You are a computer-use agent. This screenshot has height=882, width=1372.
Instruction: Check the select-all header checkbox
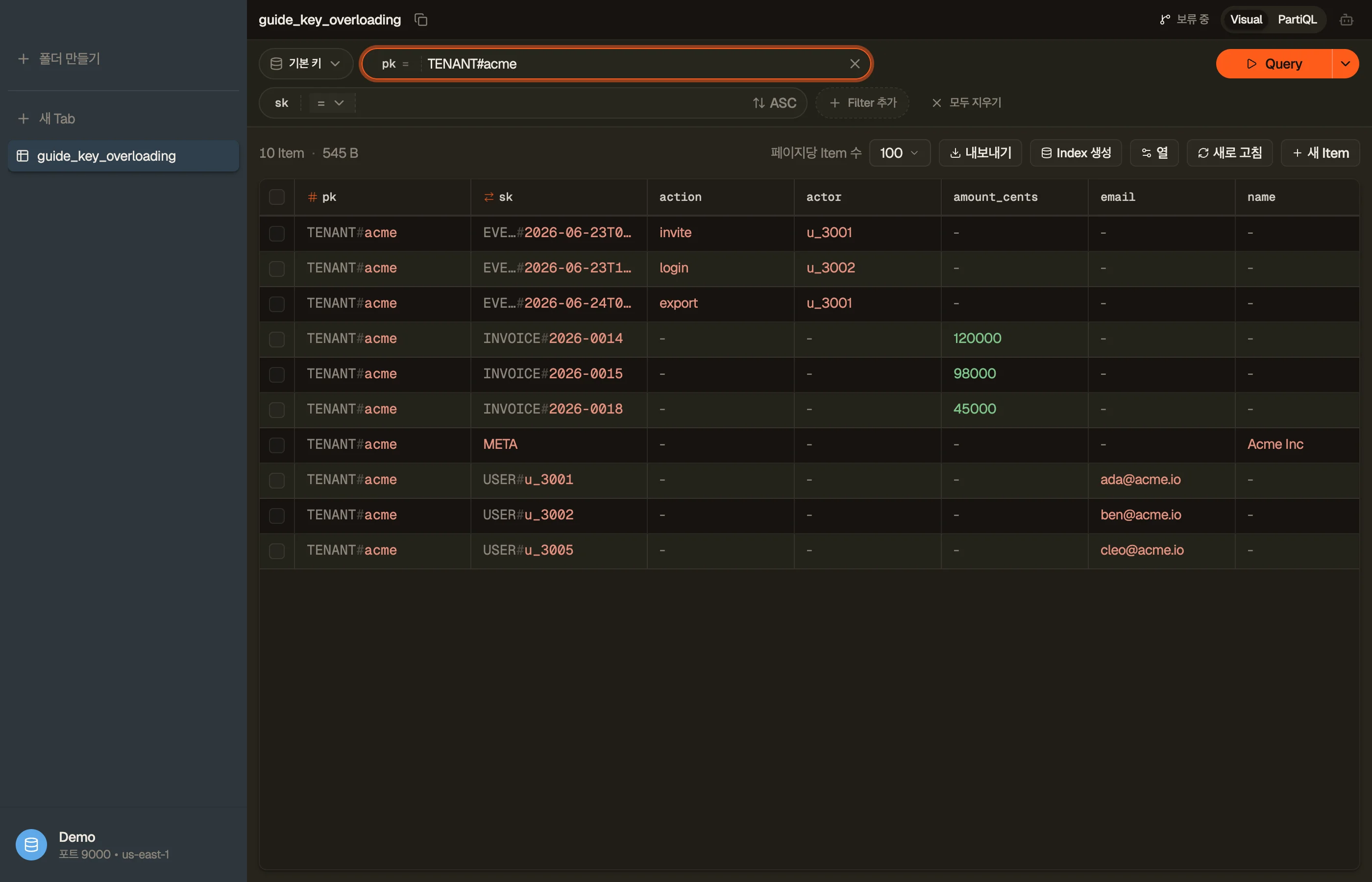click(276, 197)
